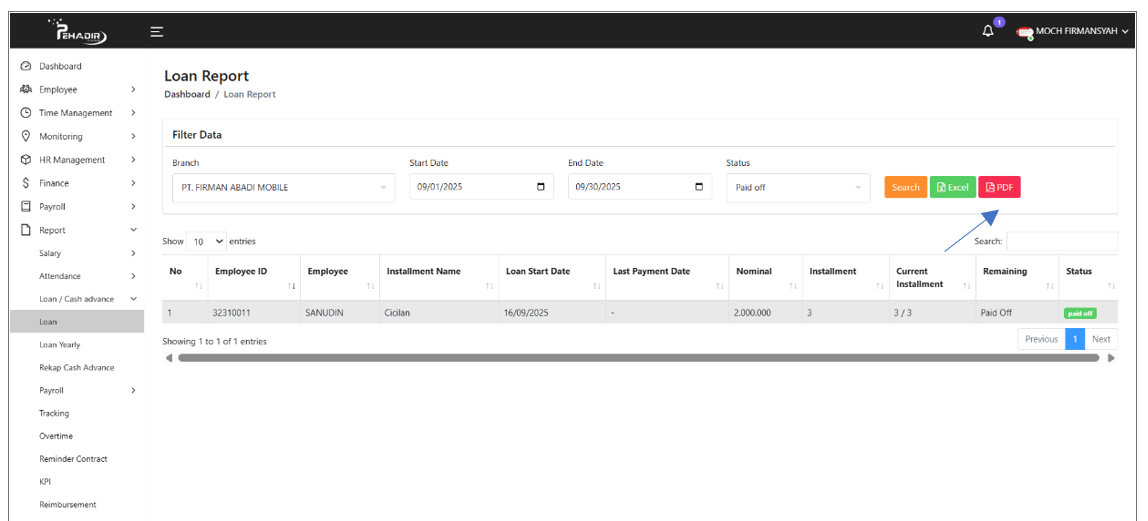Image resolution: width=1148 pixels, height=521 pixels.
Task: Toggle the hamburger sidebar menu icon
Action: [x=157, y=32]
